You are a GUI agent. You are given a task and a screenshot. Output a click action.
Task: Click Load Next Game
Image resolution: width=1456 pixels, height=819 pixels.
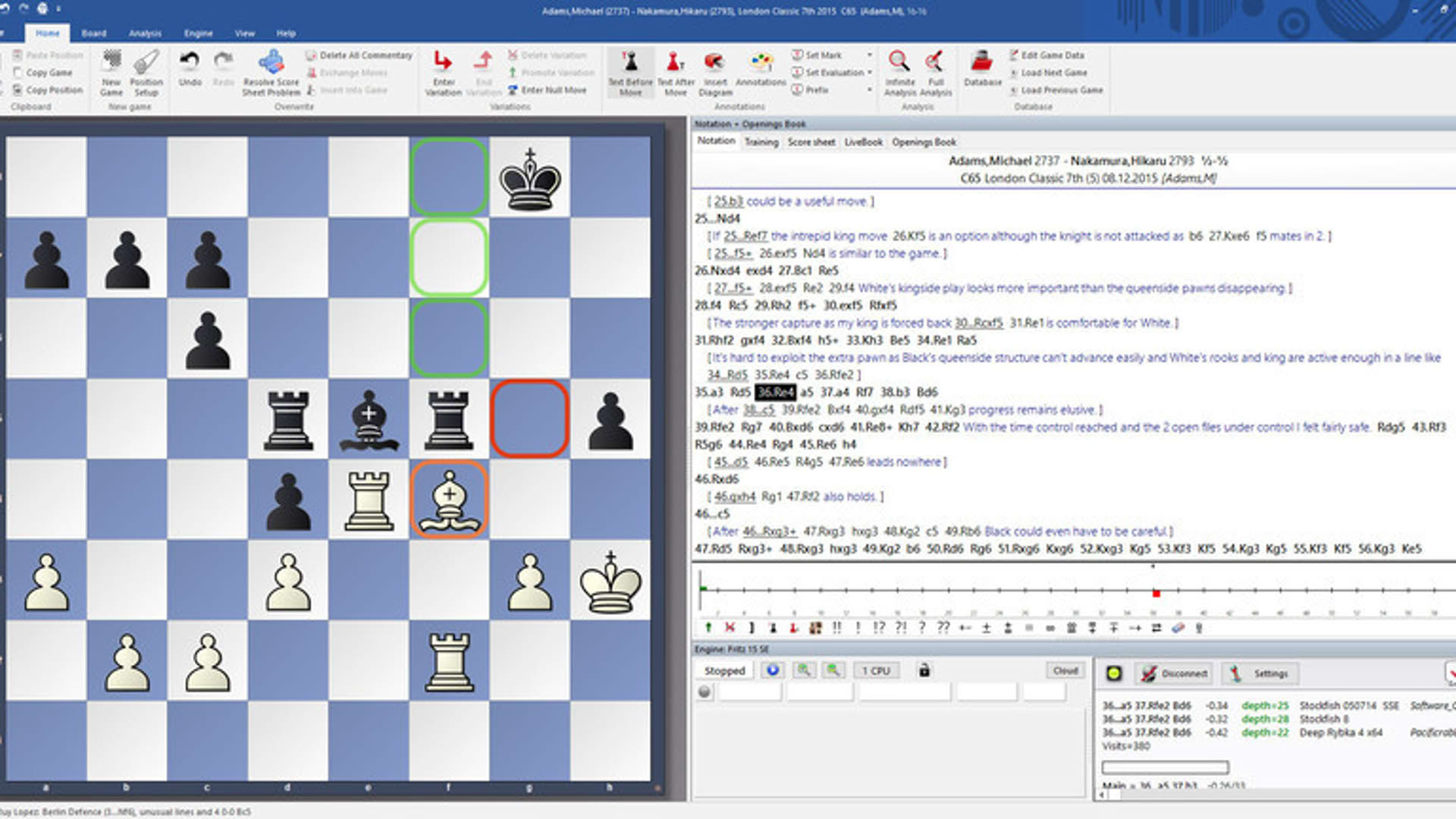(x=1047, y=73)
